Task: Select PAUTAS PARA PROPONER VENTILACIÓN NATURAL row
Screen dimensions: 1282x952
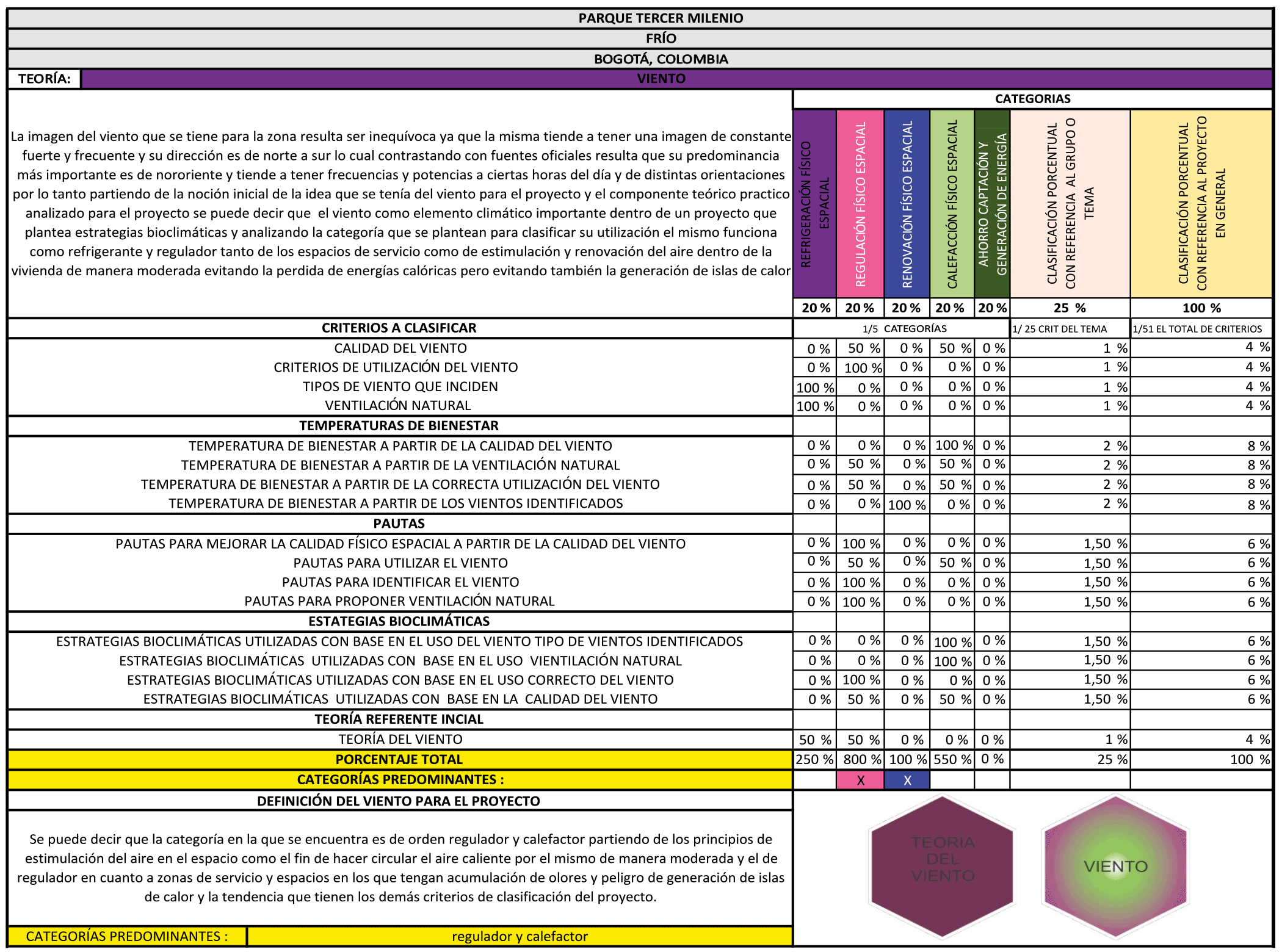Action: [399, 601]
